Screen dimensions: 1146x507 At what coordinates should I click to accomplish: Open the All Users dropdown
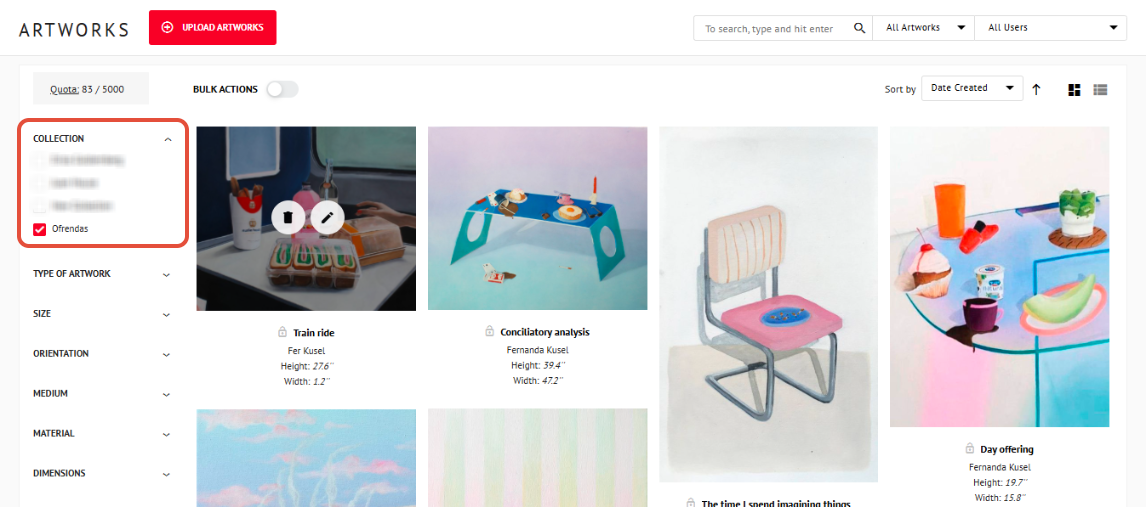[x=1051, y=28]
